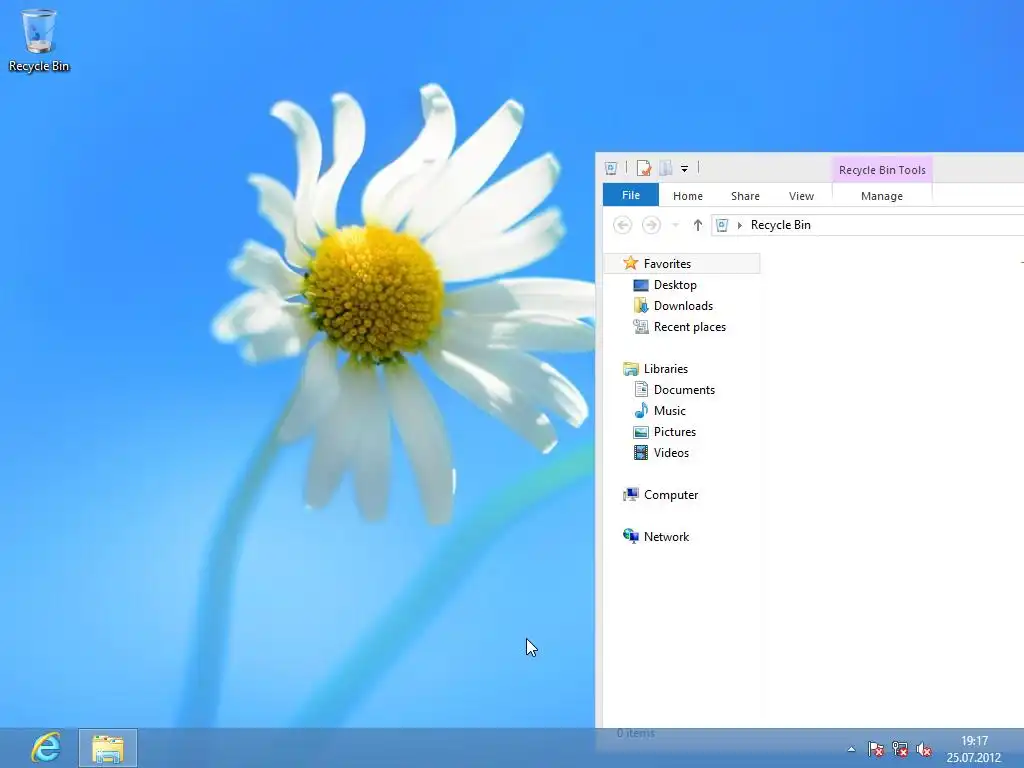Expand the address bar breadcrumb chevron
This screenshot has height=768, width=1024.
pyautogui.click(x=740, y=225)
